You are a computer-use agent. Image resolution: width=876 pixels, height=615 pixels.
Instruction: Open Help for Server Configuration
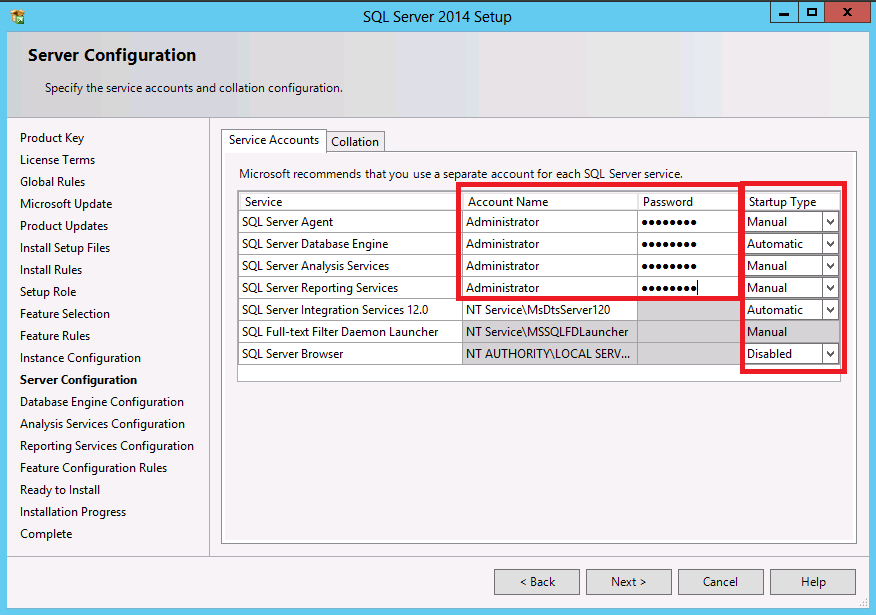[x=813, y=582]
